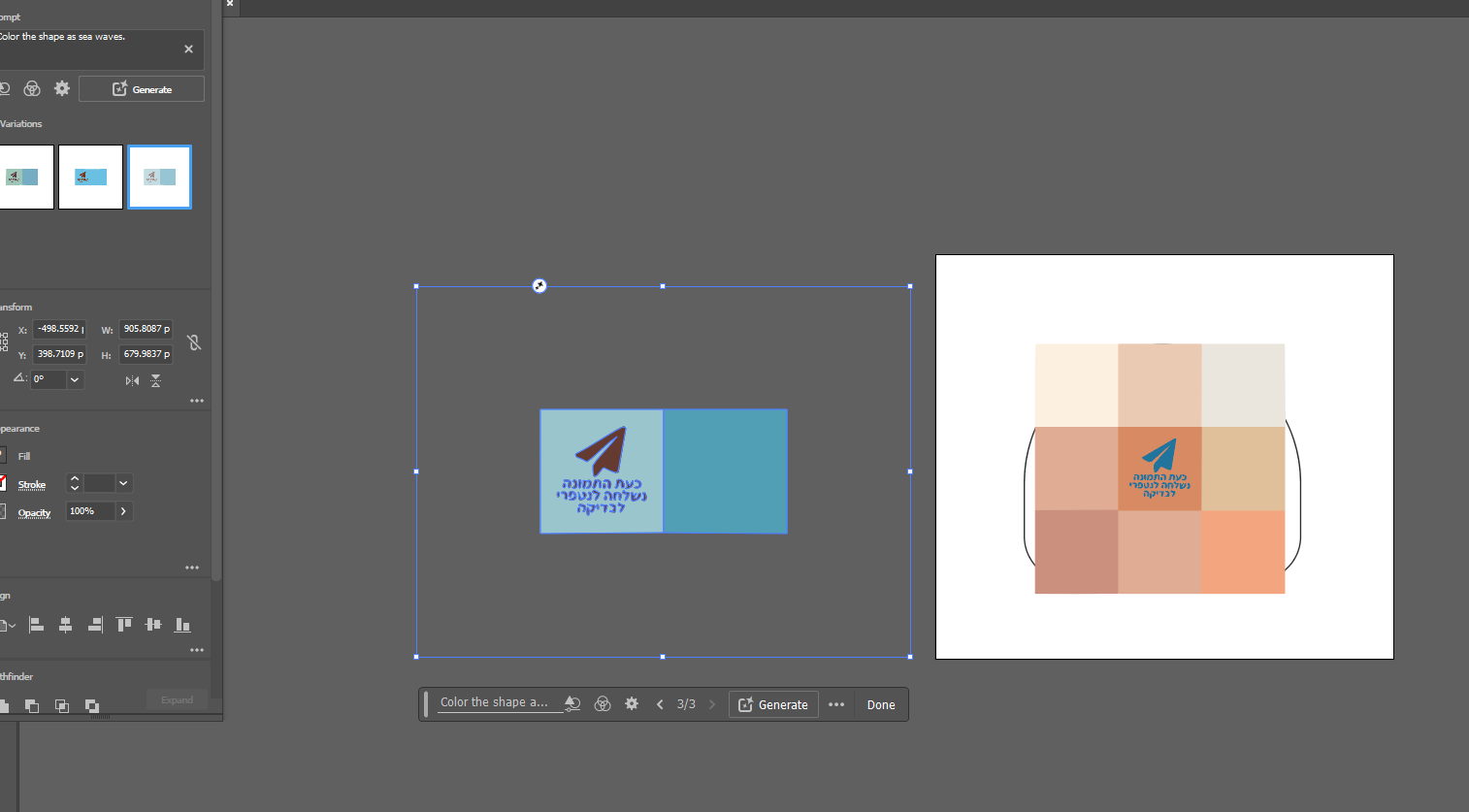Align selection to top edges
Screen dimensions: 1469x812
click(124, 625)
